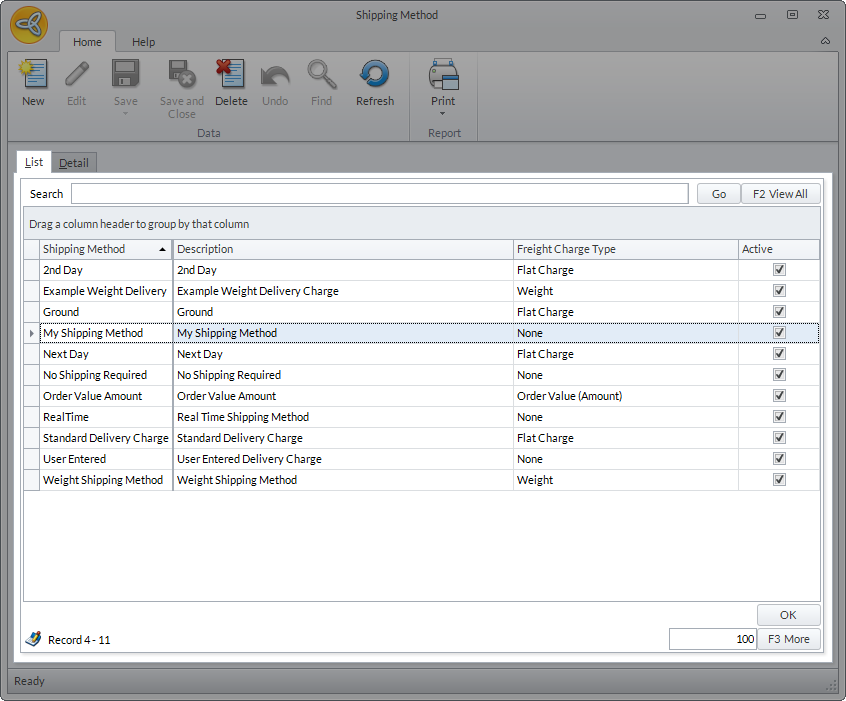The image size is (846, 701).
Task: Open the Help ribbon tab
Action: pos(144,42)
